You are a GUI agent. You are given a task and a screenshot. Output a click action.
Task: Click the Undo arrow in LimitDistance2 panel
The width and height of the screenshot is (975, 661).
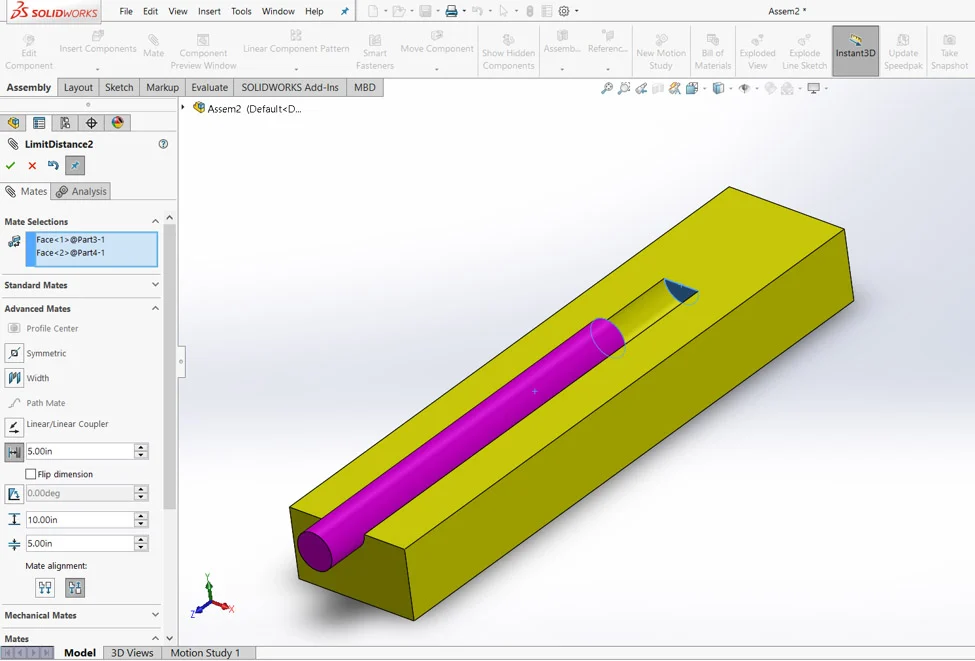[x=53, y=165]
